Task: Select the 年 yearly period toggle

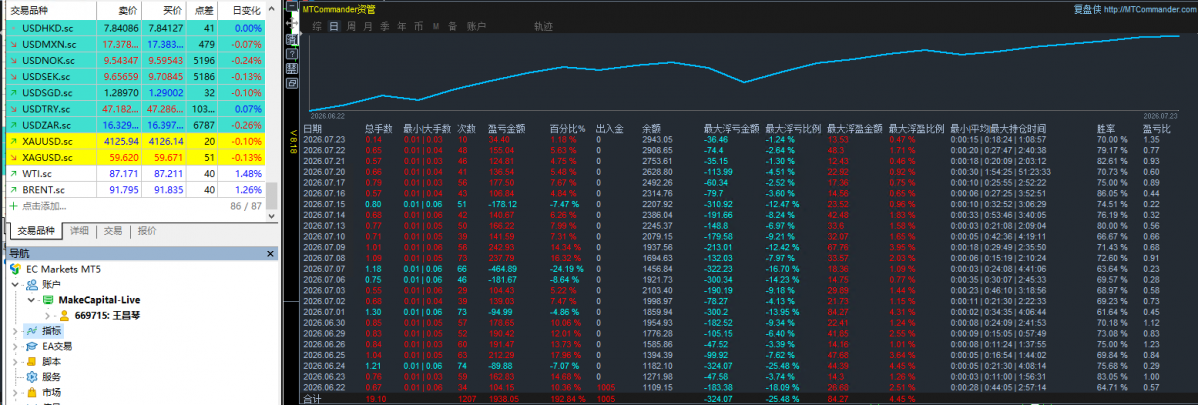Action: 402,26
